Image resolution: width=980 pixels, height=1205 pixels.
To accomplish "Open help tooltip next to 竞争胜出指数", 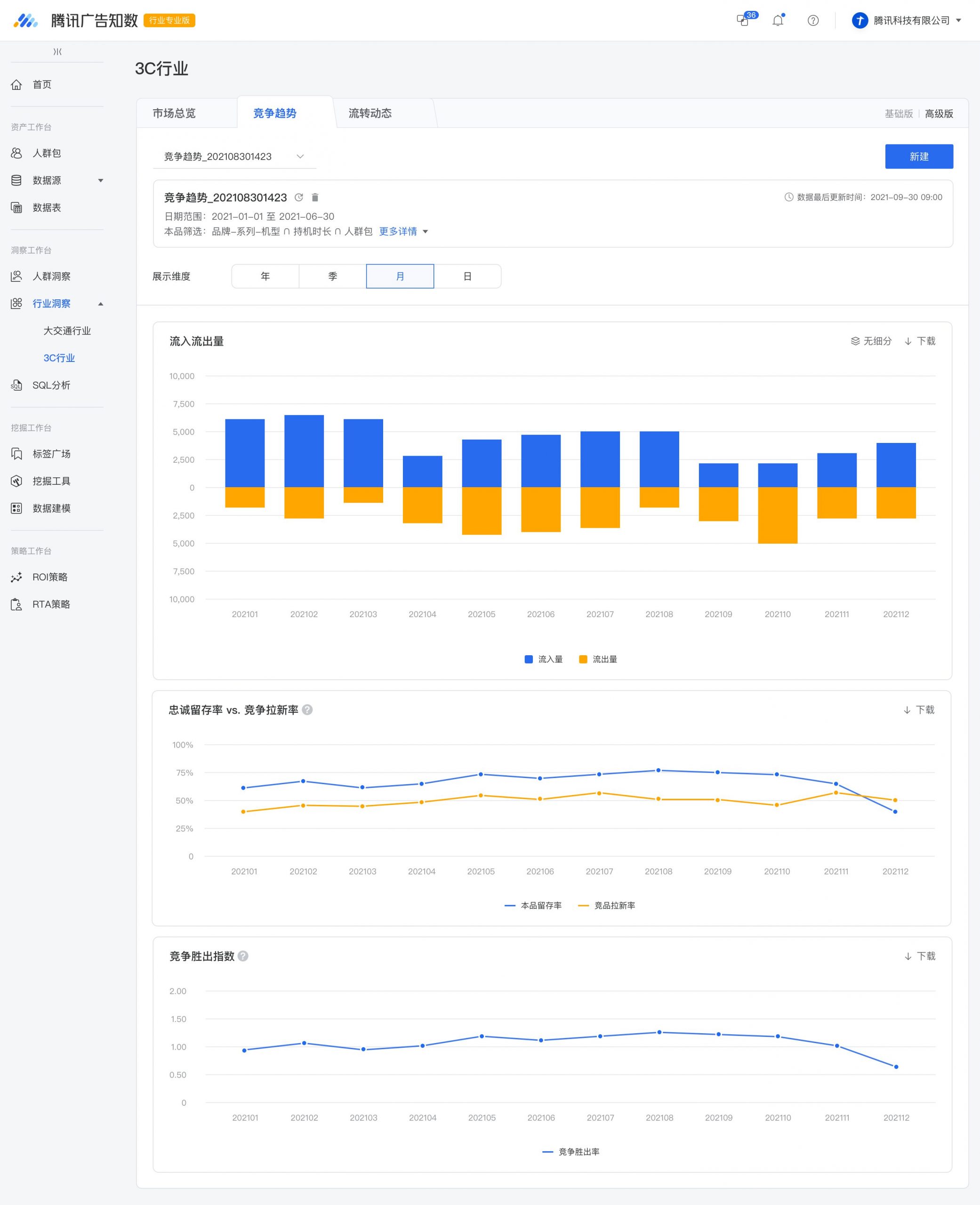I will pos(243,956).
